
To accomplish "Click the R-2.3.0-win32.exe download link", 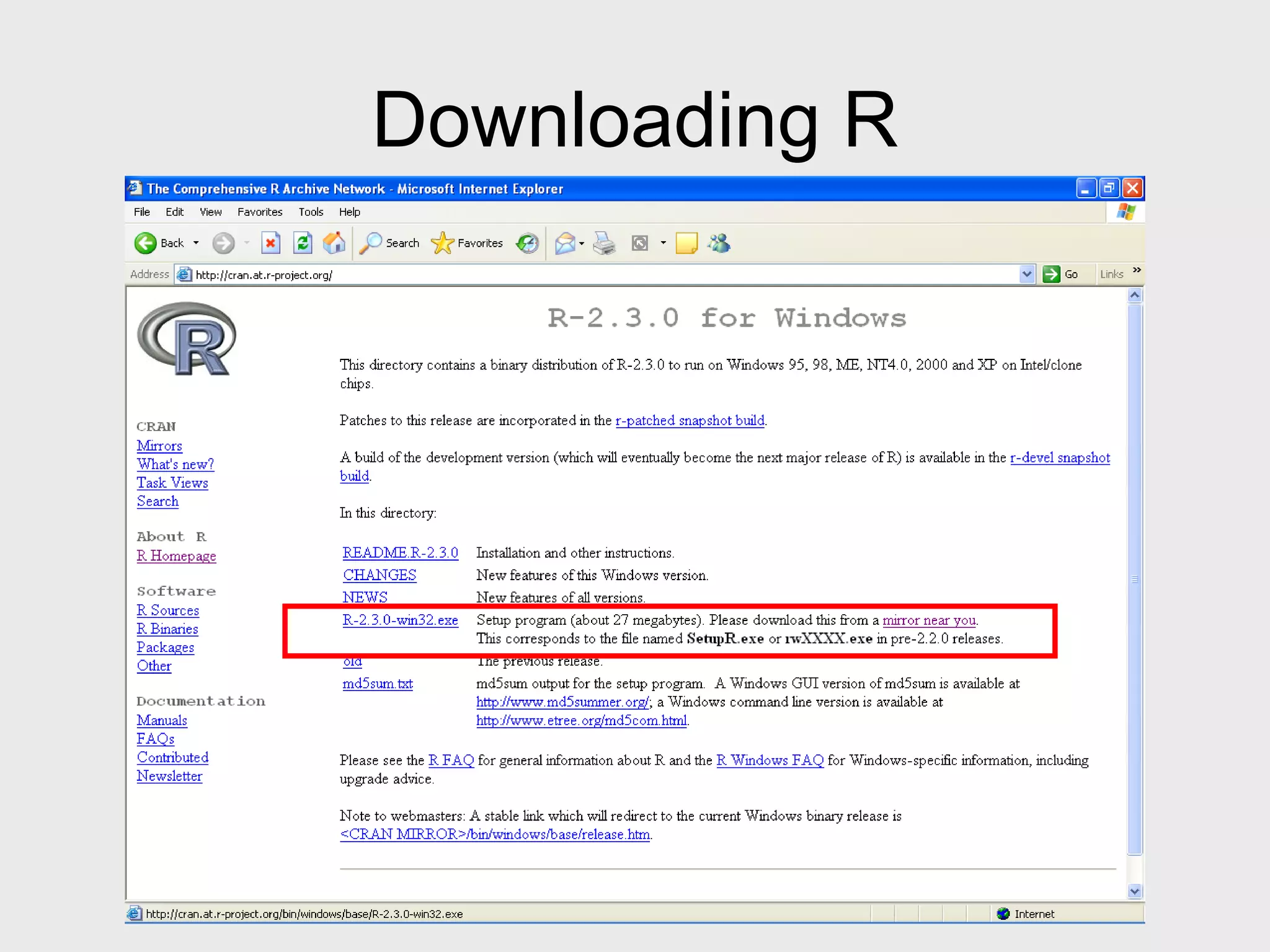I will tap(401, 620).
